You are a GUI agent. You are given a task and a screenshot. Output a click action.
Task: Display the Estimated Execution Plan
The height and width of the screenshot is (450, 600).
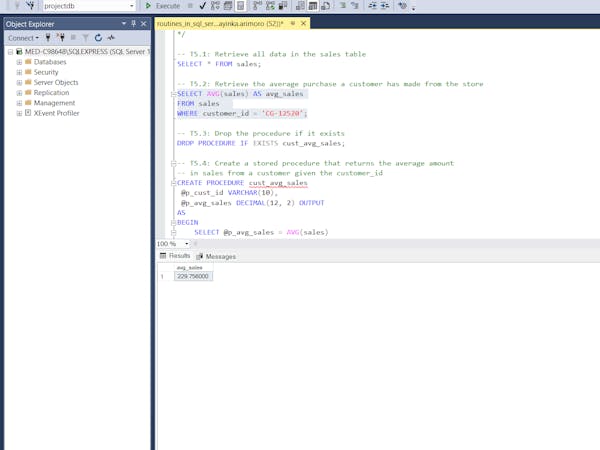(215, 6)
